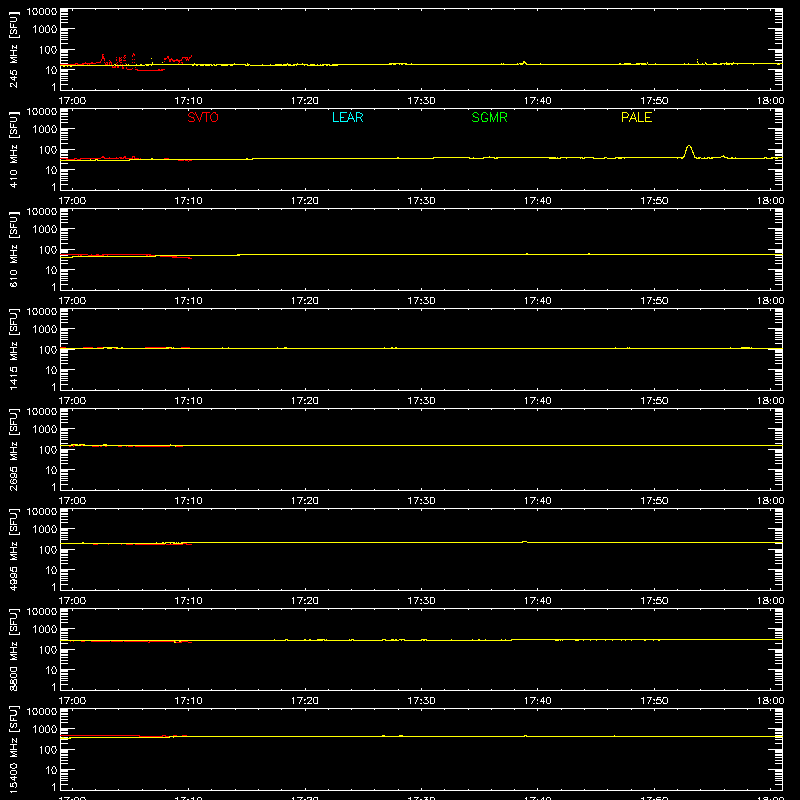Click 17:50 tick label below 2695 MHz plot
This screenshot has height=800, width=800.
(x=654, y=501)
